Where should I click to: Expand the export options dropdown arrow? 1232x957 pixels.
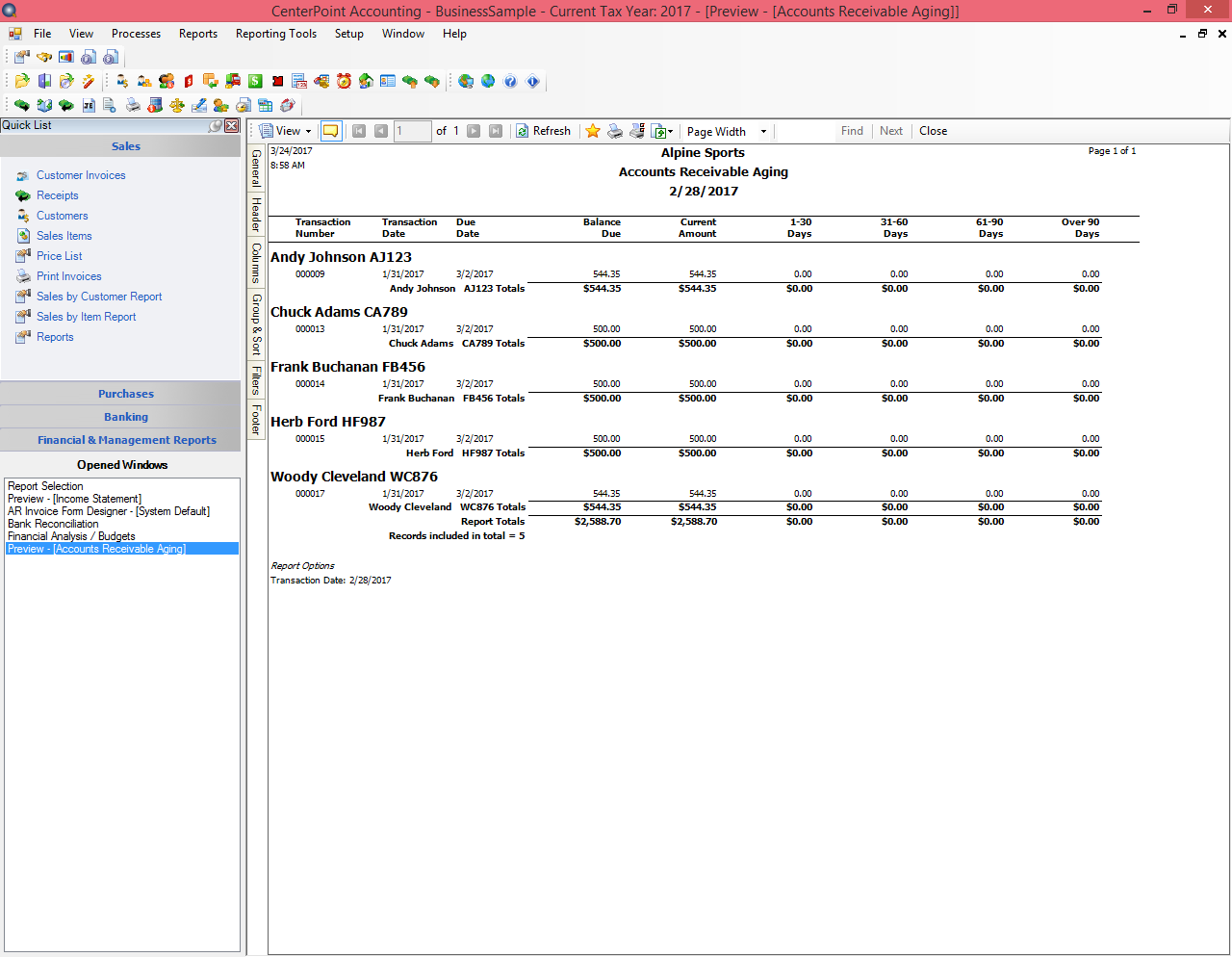pyautogui.click(x=671, y=131)
